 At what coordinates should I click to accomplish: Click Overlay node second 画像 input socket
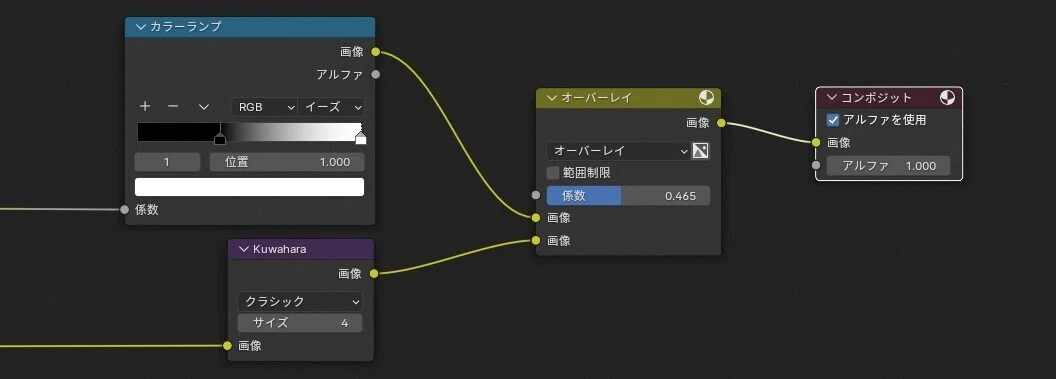(536, 240)
